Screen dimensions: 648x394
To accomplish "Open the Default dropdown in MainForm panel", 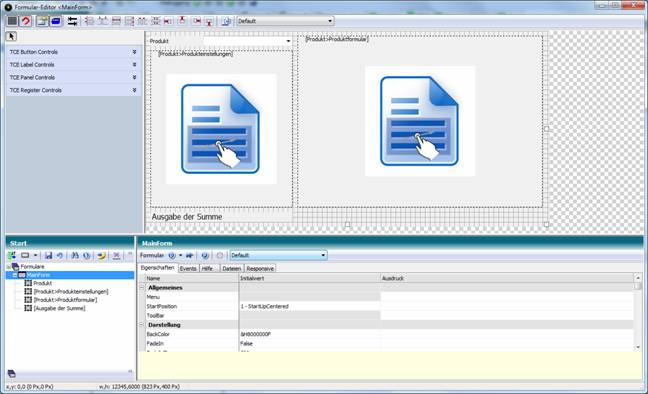I will click(323, 256).
